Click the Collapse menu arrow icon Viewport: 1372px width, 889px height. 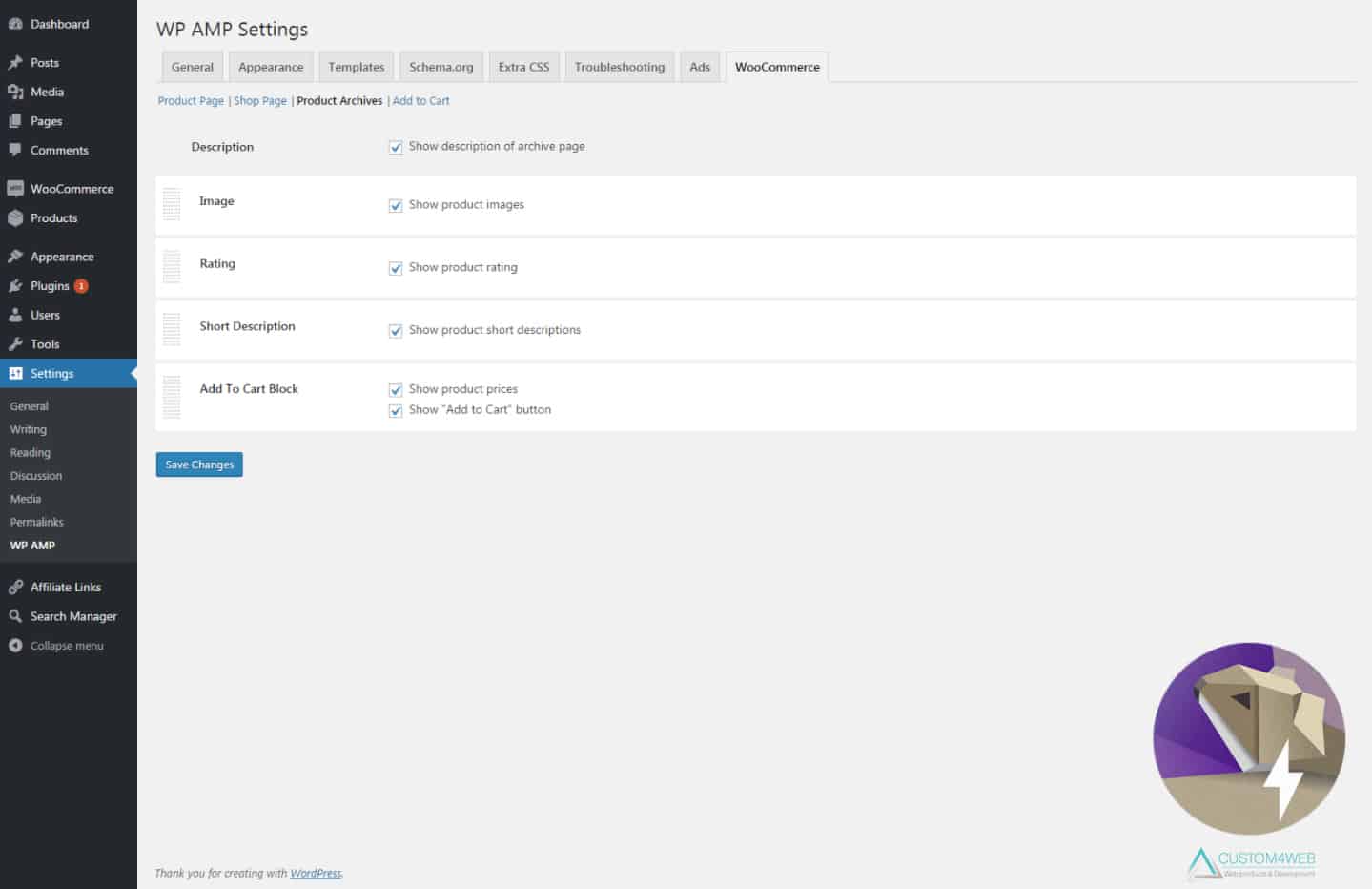pyautogui.click(x=15, y=646)
